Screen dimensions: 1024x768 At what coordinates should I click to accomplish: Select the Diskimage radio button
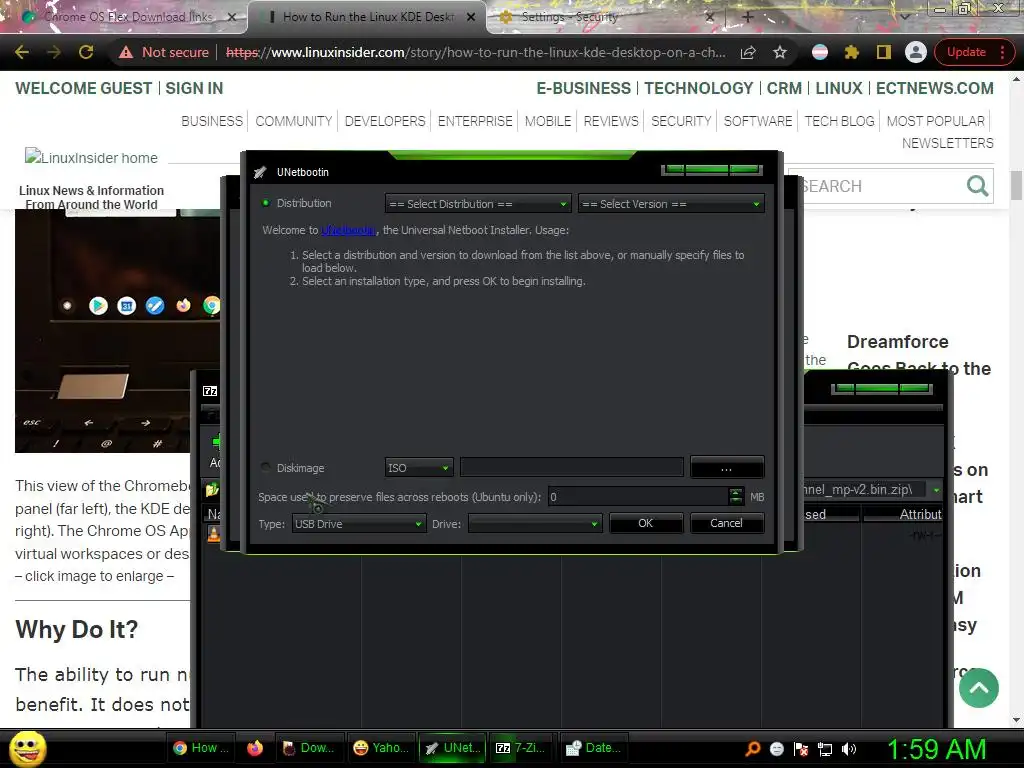(x=266, y=468)
